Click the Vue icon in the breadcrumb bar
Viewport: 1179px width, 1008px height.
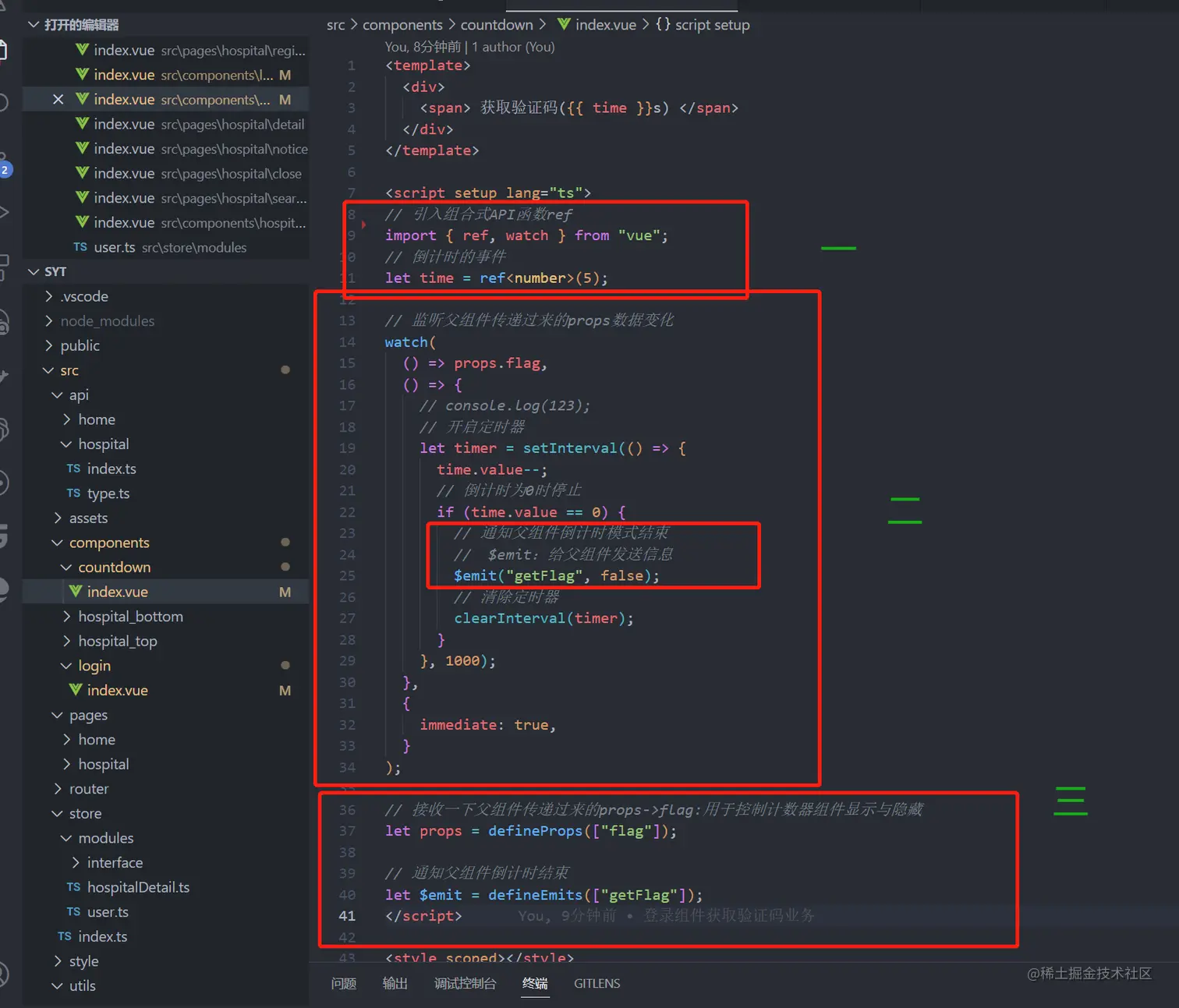pos(564,24)
